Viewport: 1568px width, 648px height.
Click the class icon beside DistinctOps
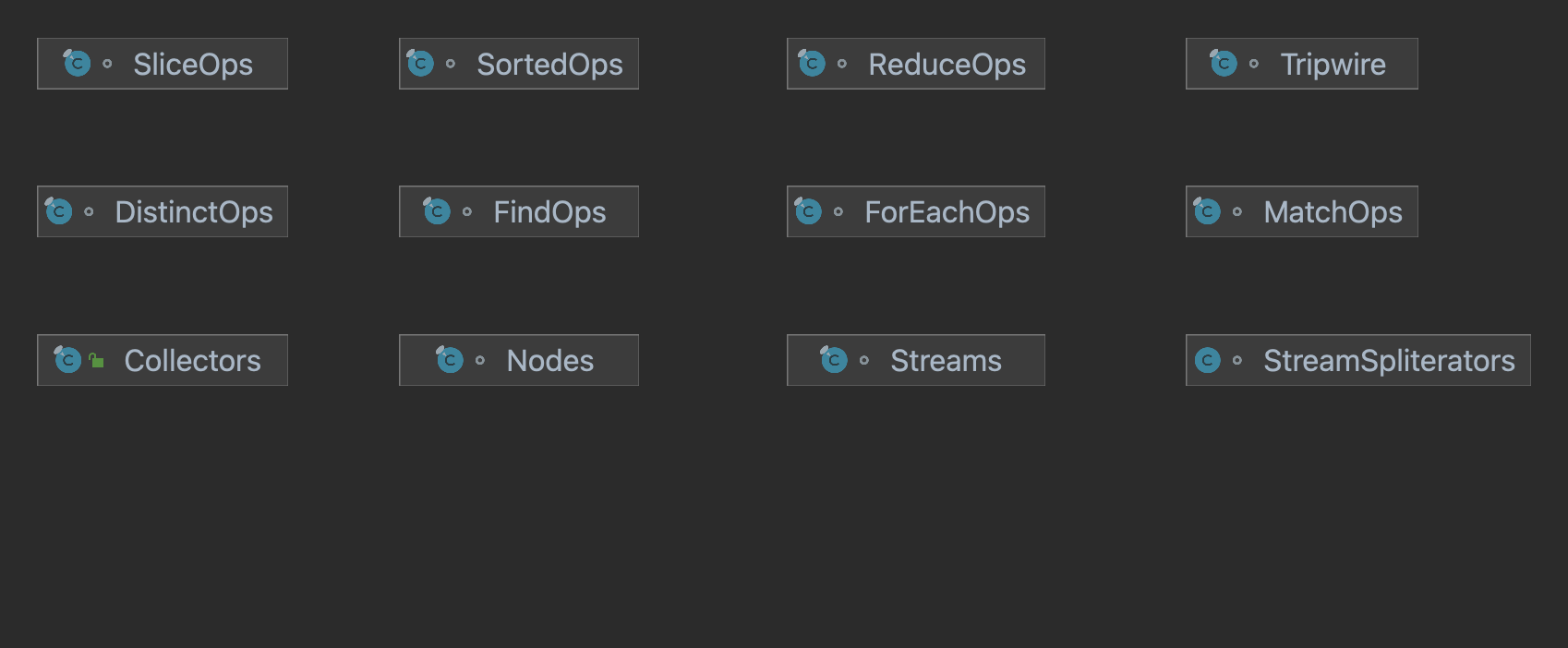click(59, 211)
